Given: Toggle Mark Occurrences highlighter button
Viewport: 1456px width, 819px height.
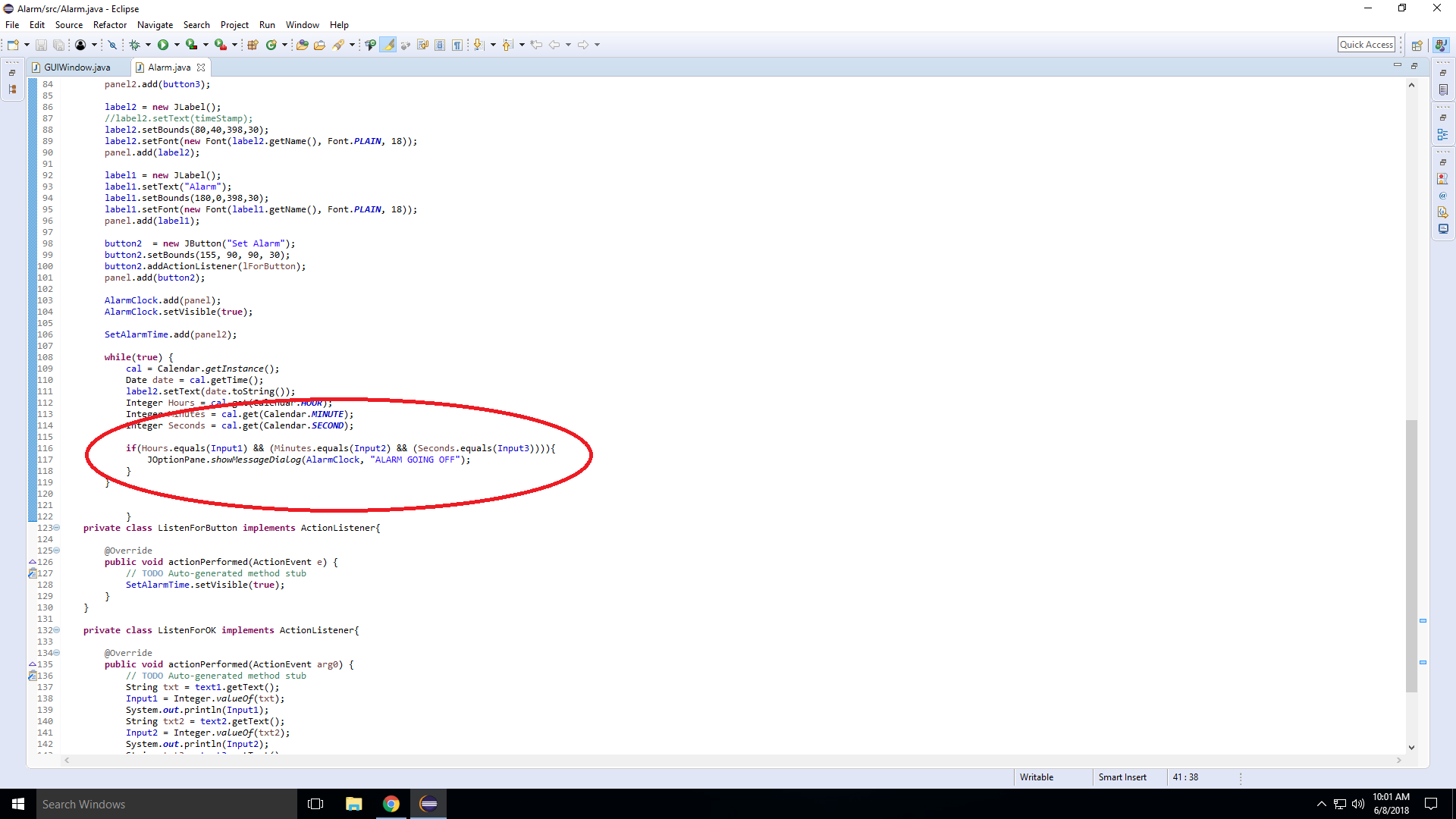Looking at the screenshot, I should click(x=388, y=45).
